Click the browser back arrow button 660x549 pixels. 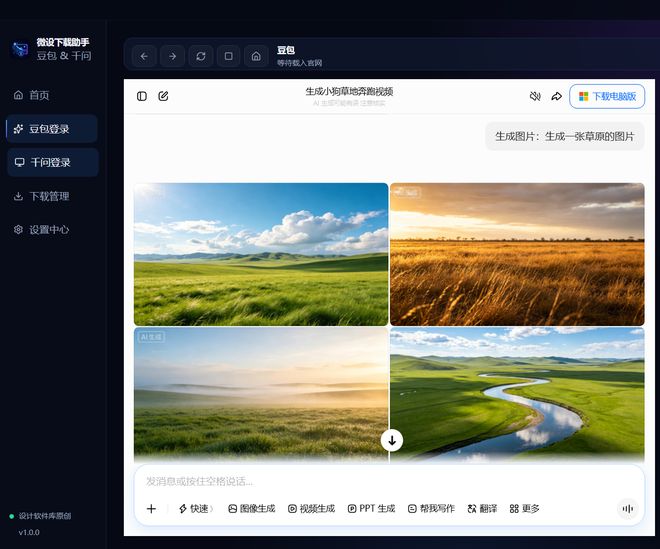[144, 56]
